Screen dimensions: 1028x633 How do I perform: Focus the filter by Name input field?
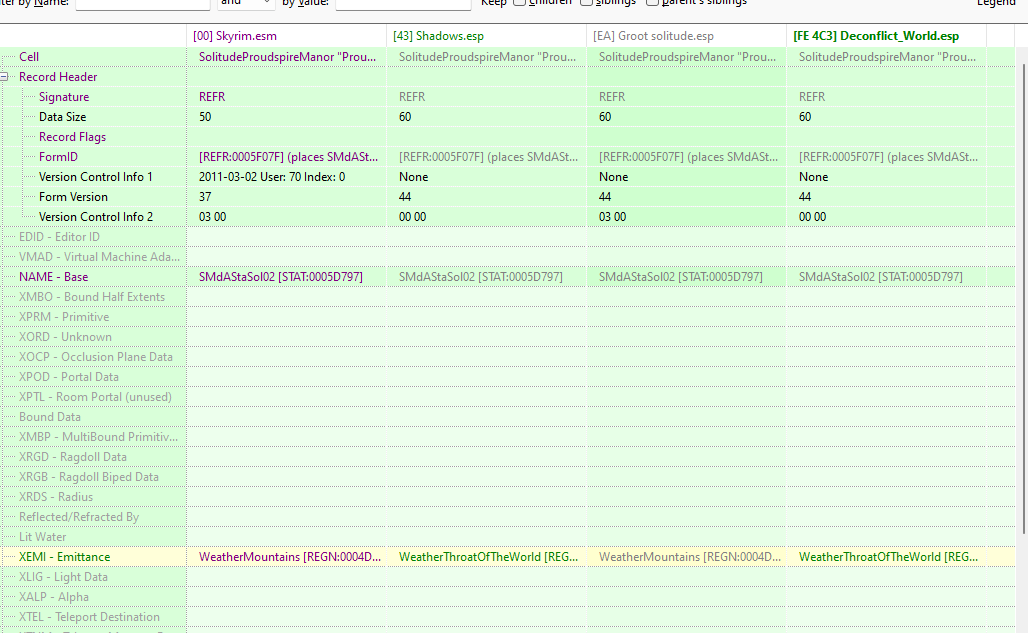(x=143, y=4)
